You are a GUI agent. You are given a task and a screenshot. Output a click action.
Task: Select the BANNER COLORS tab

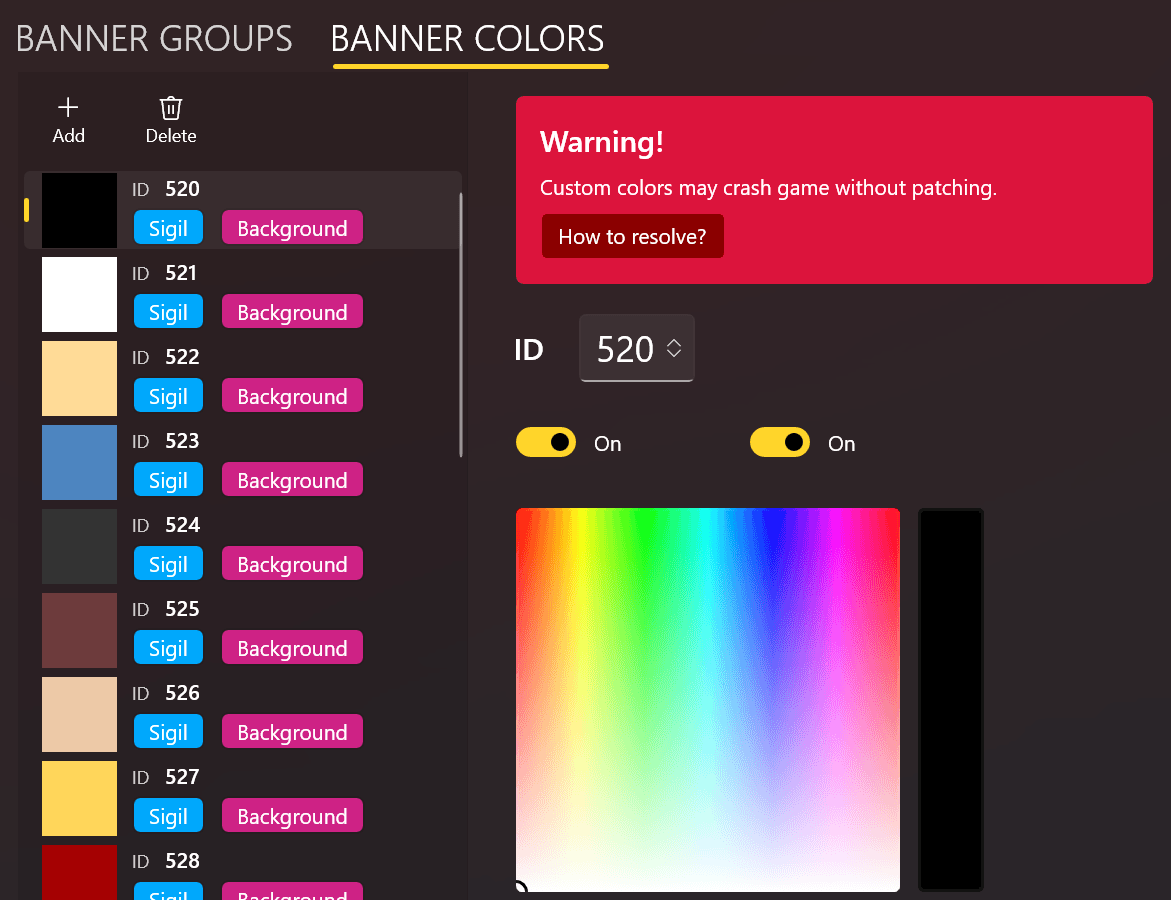click(x=468, y=38)
